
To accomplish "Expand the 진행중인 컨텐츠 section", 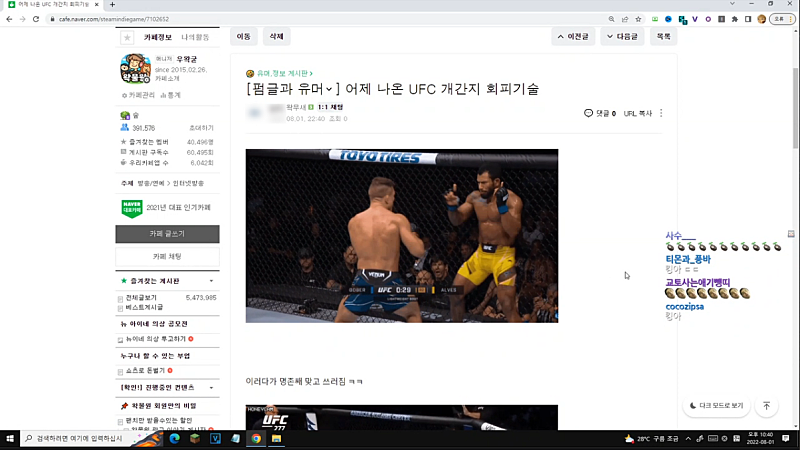I will pos(210,387).
